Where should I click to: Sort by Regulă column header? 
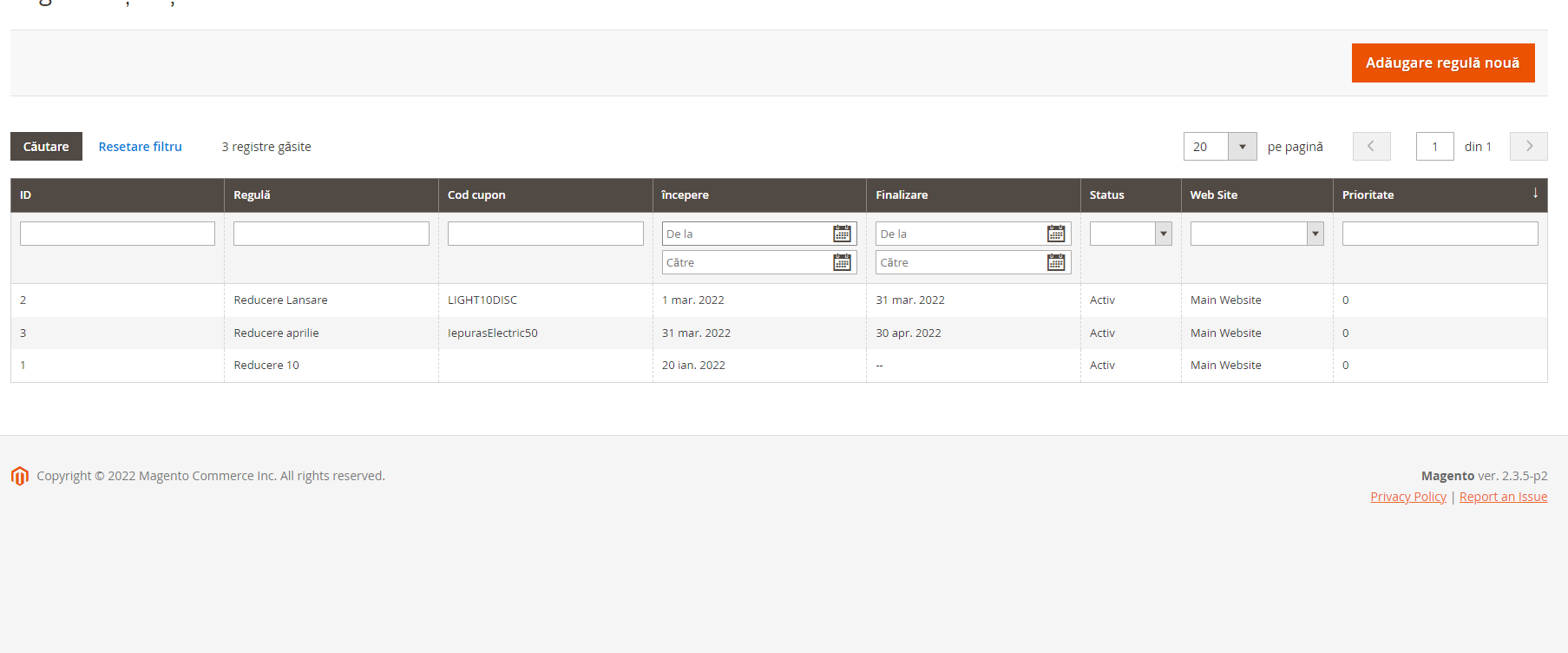coord(331,195)
